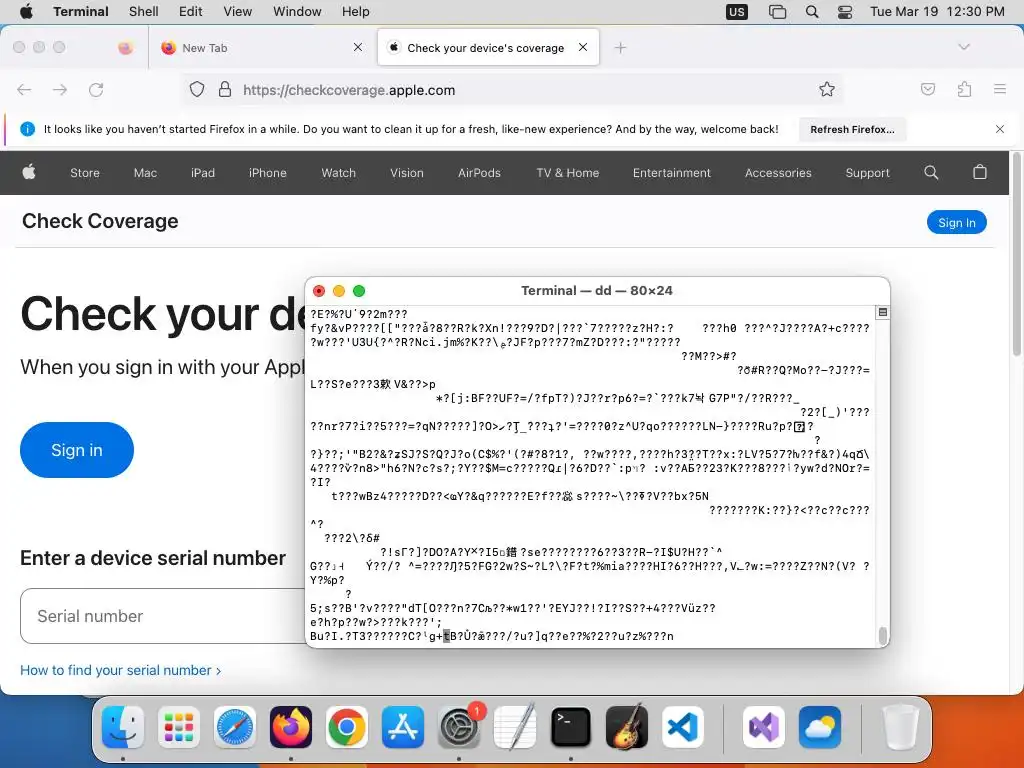Open Google Chrome from the Dock

[347, 727]
